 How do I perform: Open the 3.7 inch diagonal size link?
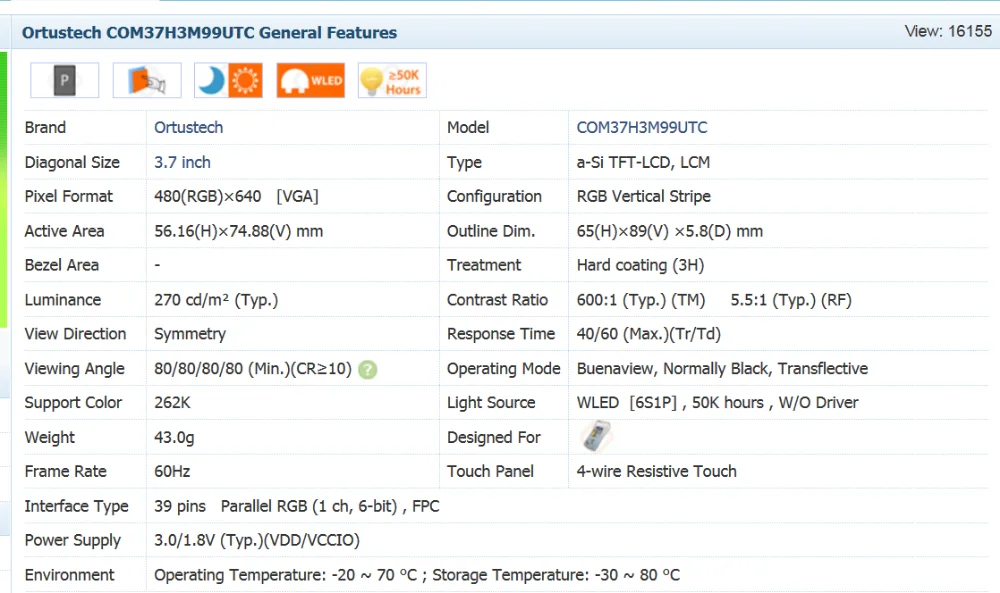pos(182,162)
